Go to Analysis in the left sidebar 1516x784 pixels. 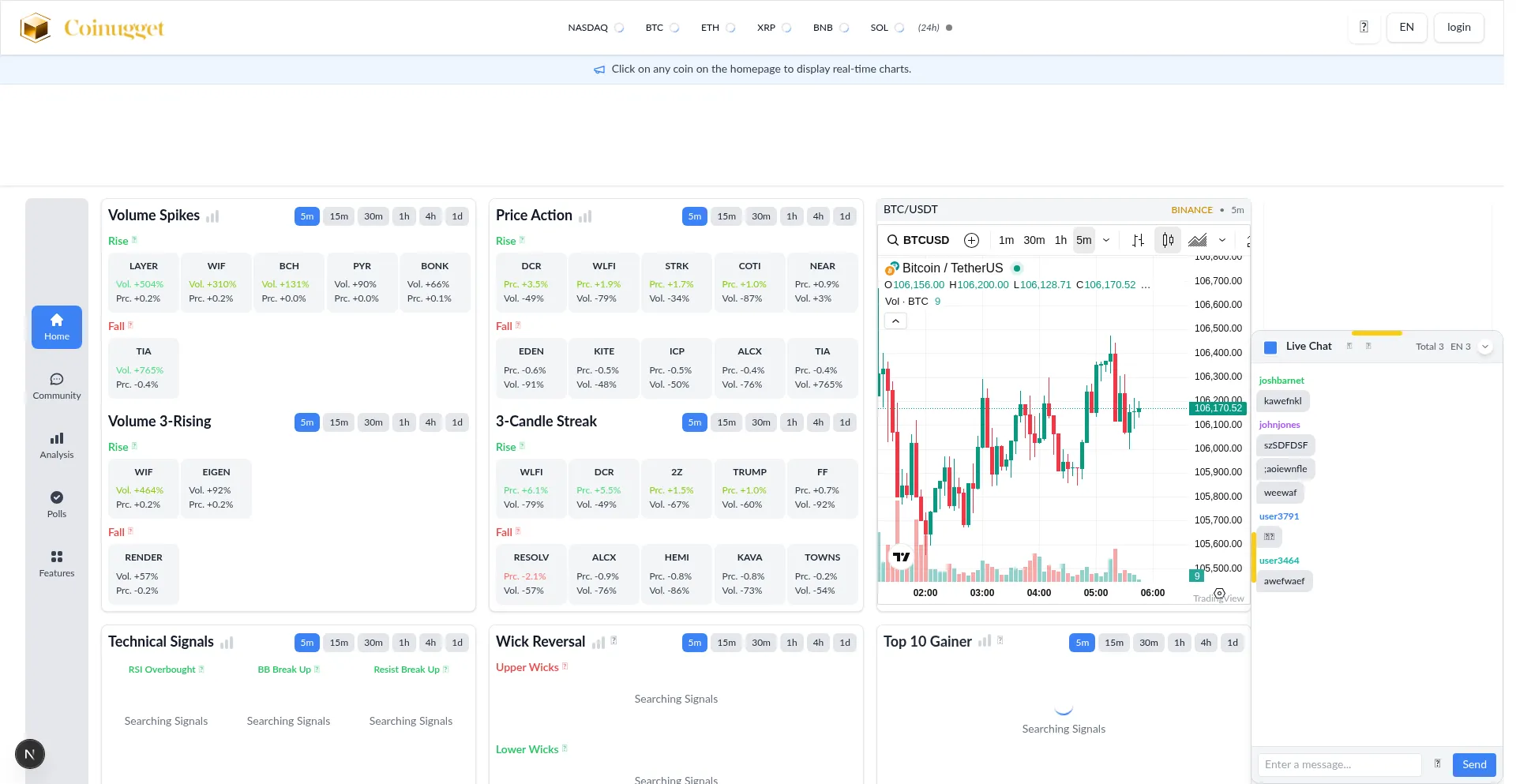56,445
